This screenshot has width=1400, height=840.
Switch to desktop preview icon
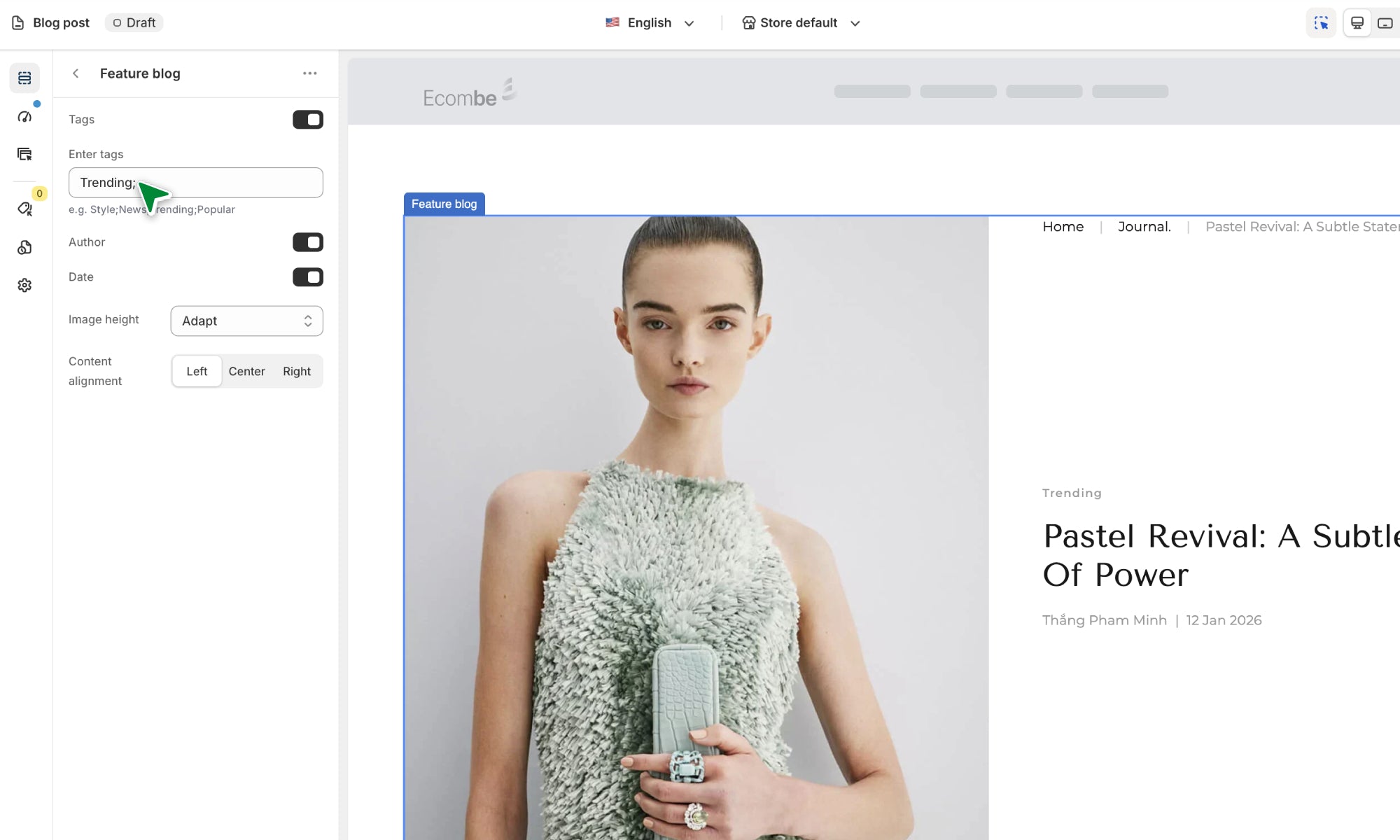[1357, 23]
